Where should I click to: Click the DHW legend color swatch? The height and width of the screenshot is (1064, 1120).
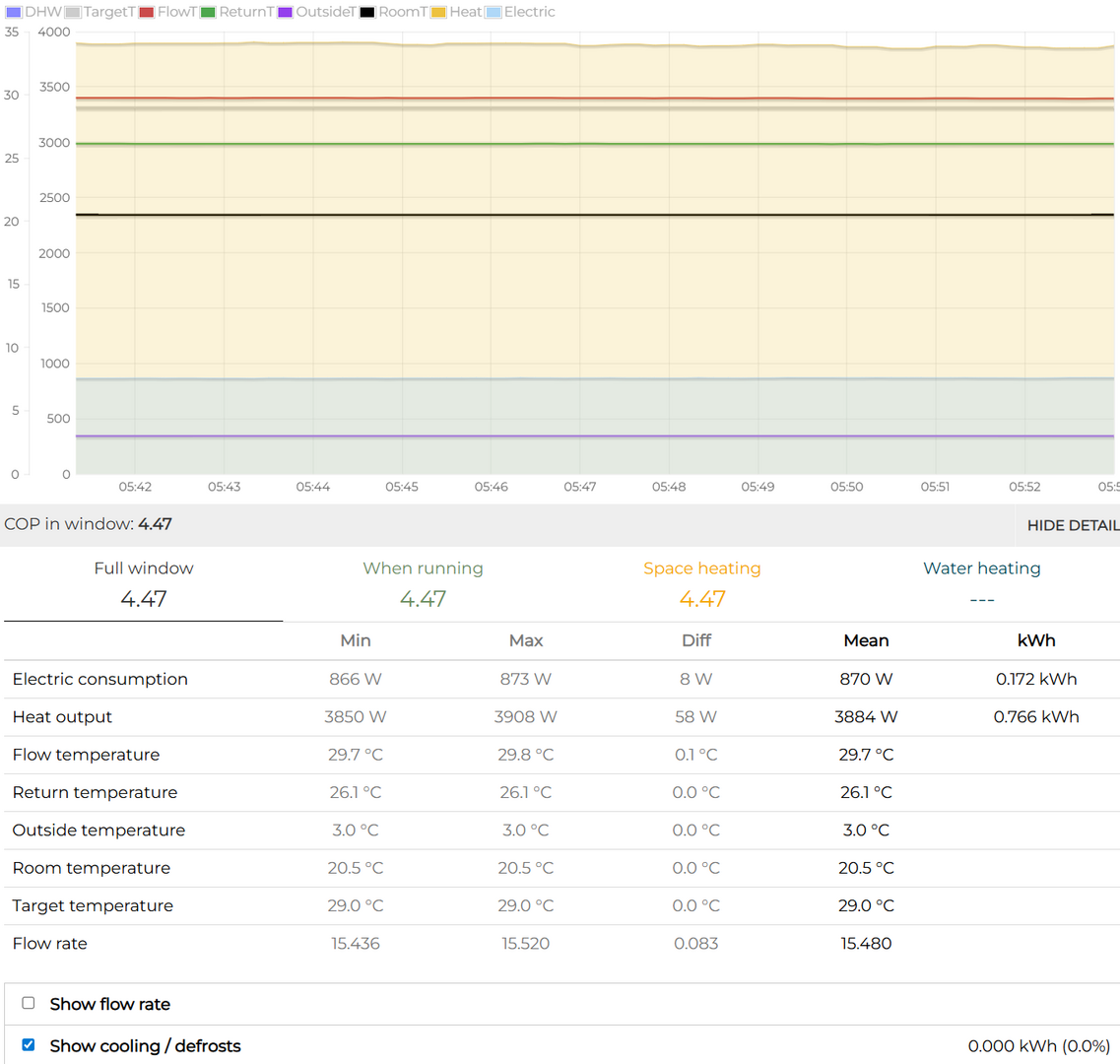tap(14, 13)
